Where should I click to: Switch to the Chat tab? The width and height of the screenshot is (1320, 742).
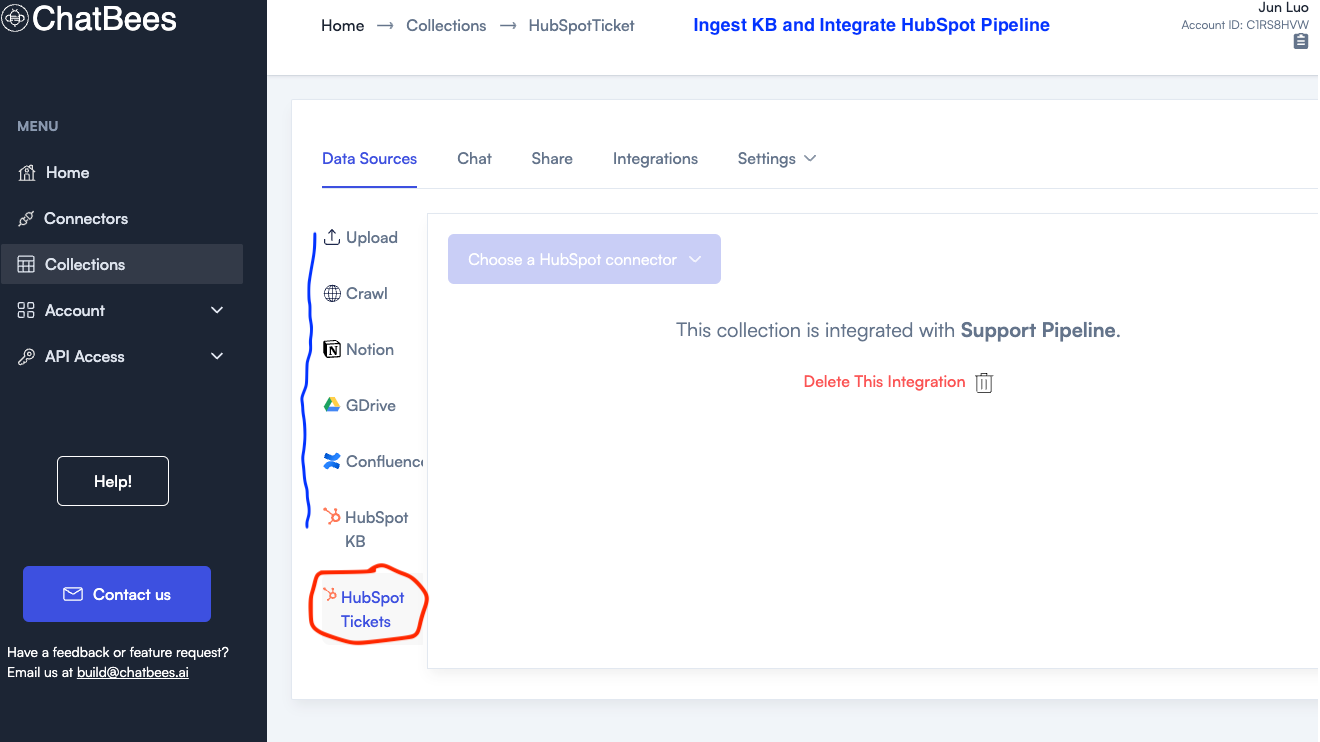click(x=474, y=158)
